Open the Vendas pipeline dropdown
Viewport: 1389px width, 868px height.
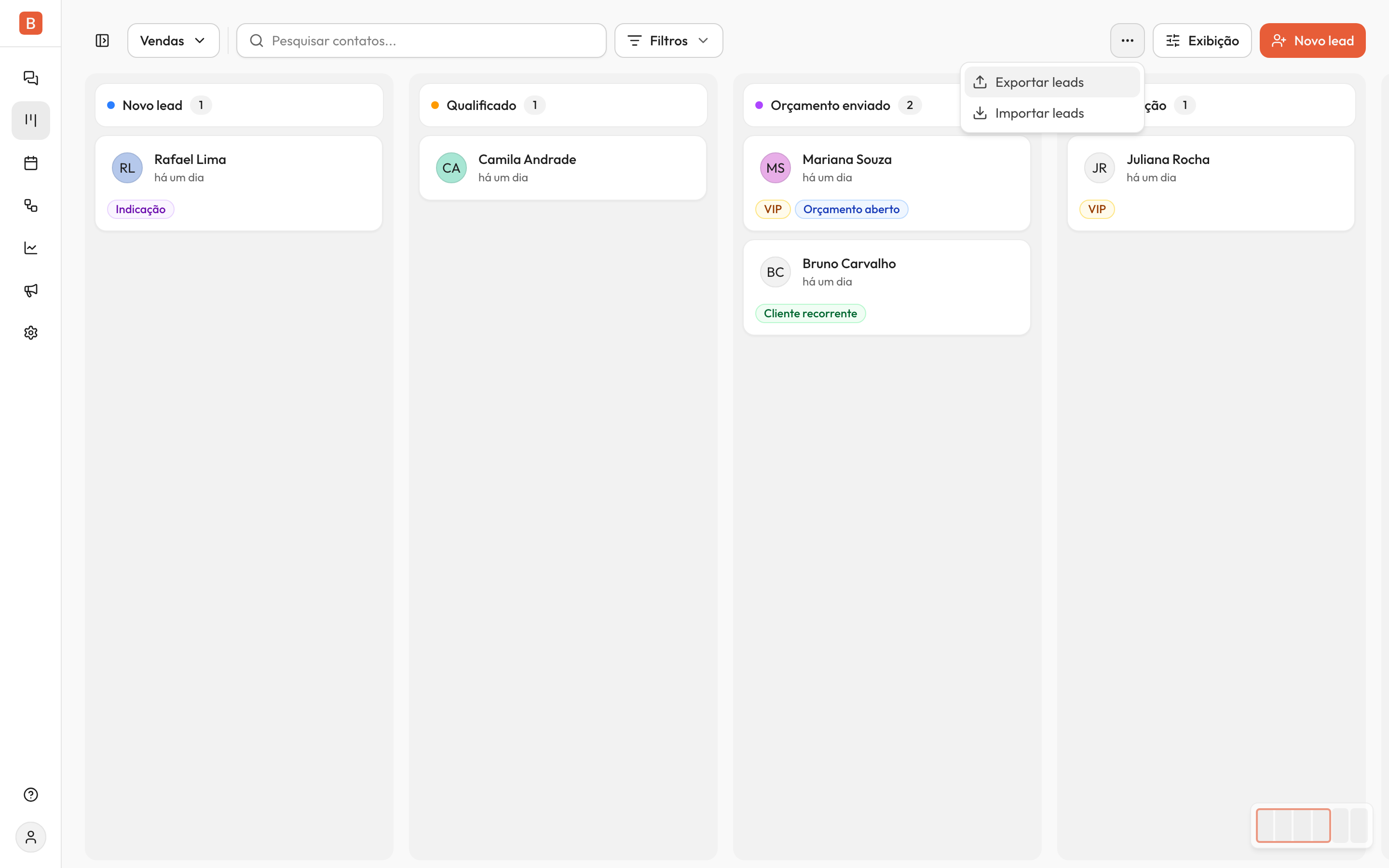(173, 41)
